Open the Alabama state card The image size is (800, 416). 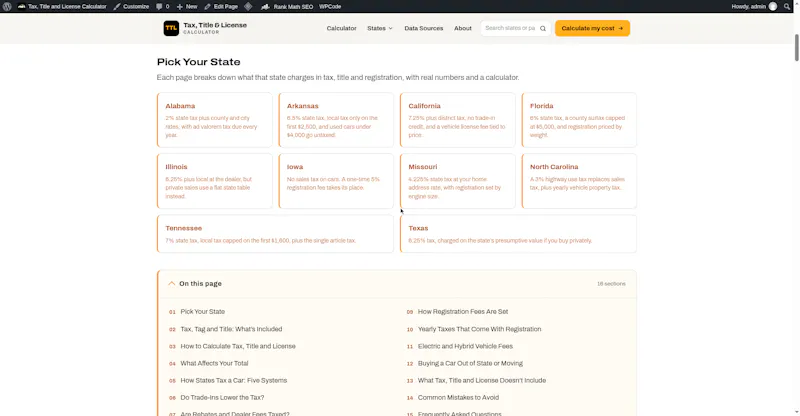point(215,120)
